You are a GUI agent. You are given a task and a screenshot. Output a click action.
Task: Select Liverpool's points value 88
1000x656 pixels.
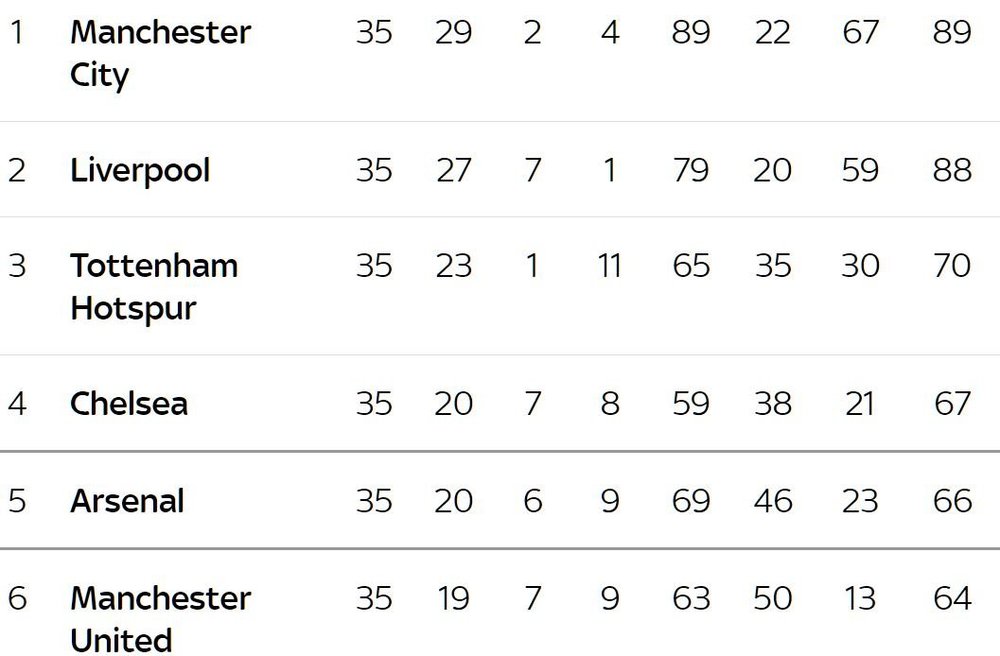(x=952, y=170)
